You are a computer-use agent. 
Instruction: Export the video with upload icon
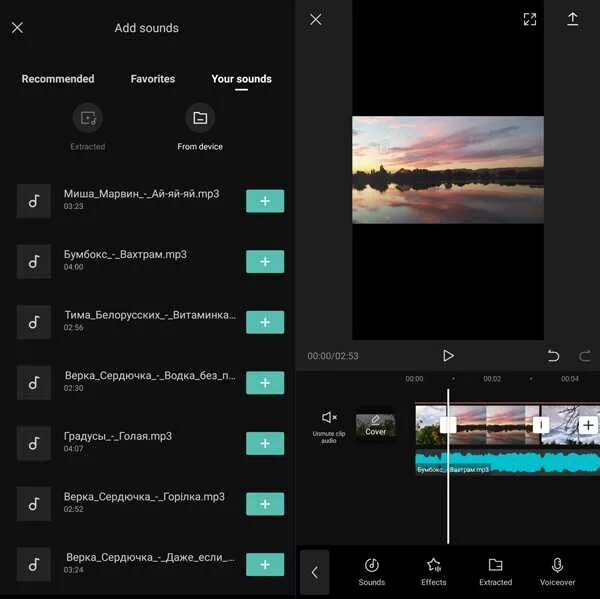572,19
